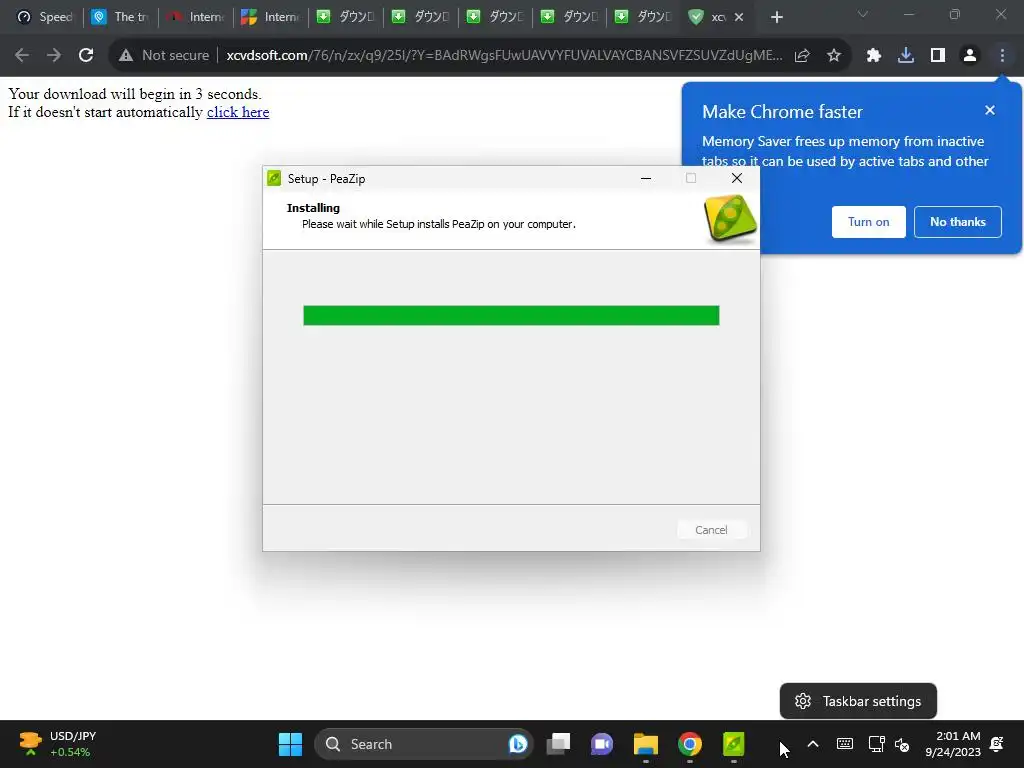Switch to 'The tr' tab
1024x768 pixels.
[121, 17]
